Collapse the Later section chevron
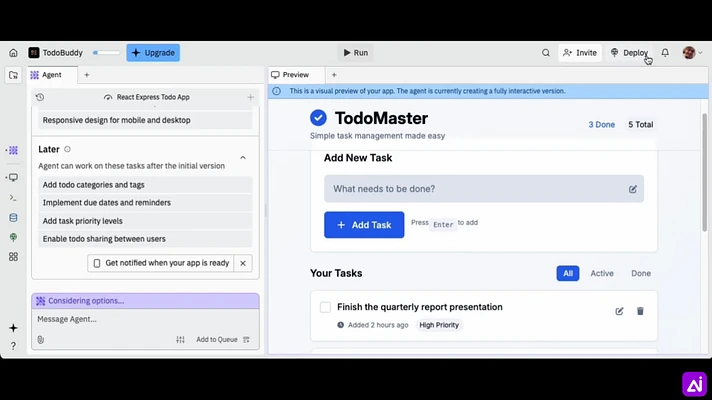Image resolution: width=712 pixels, height=400 pixels. click(243, 158)
